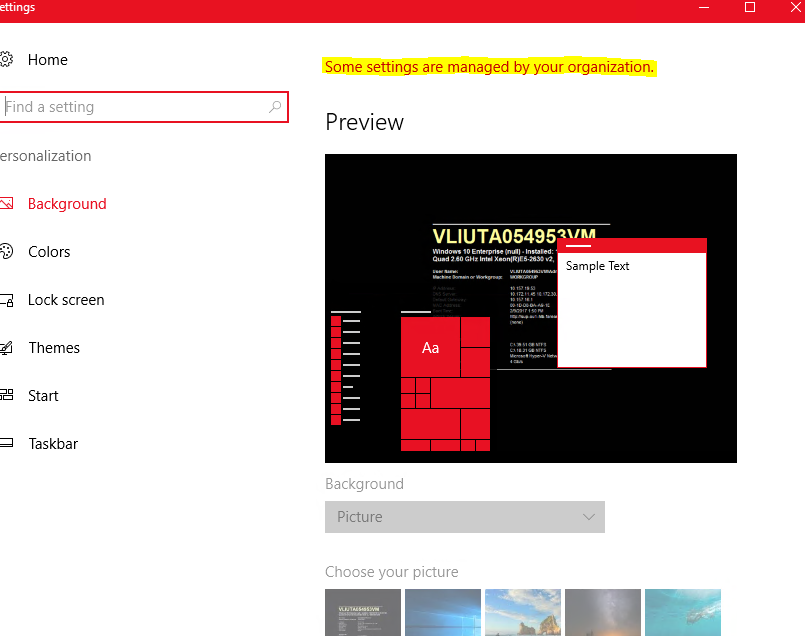Close the Settings window
This screenshot has width=805, height=636.
point(795,8)
